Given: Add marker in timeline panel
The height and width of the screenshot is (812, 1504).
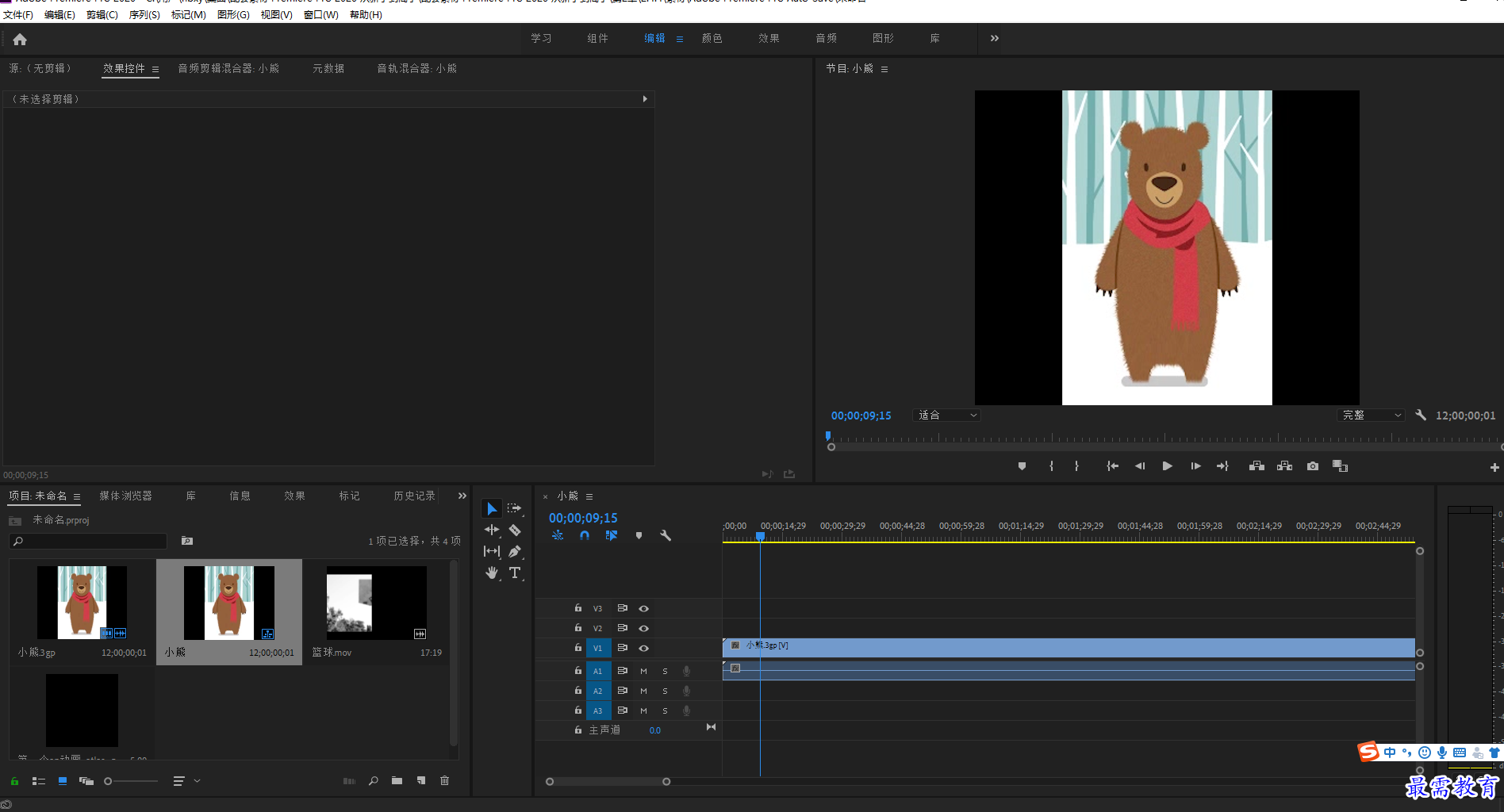Looking at the screenshot, I should pyautogui.click(x=639, y=536).
